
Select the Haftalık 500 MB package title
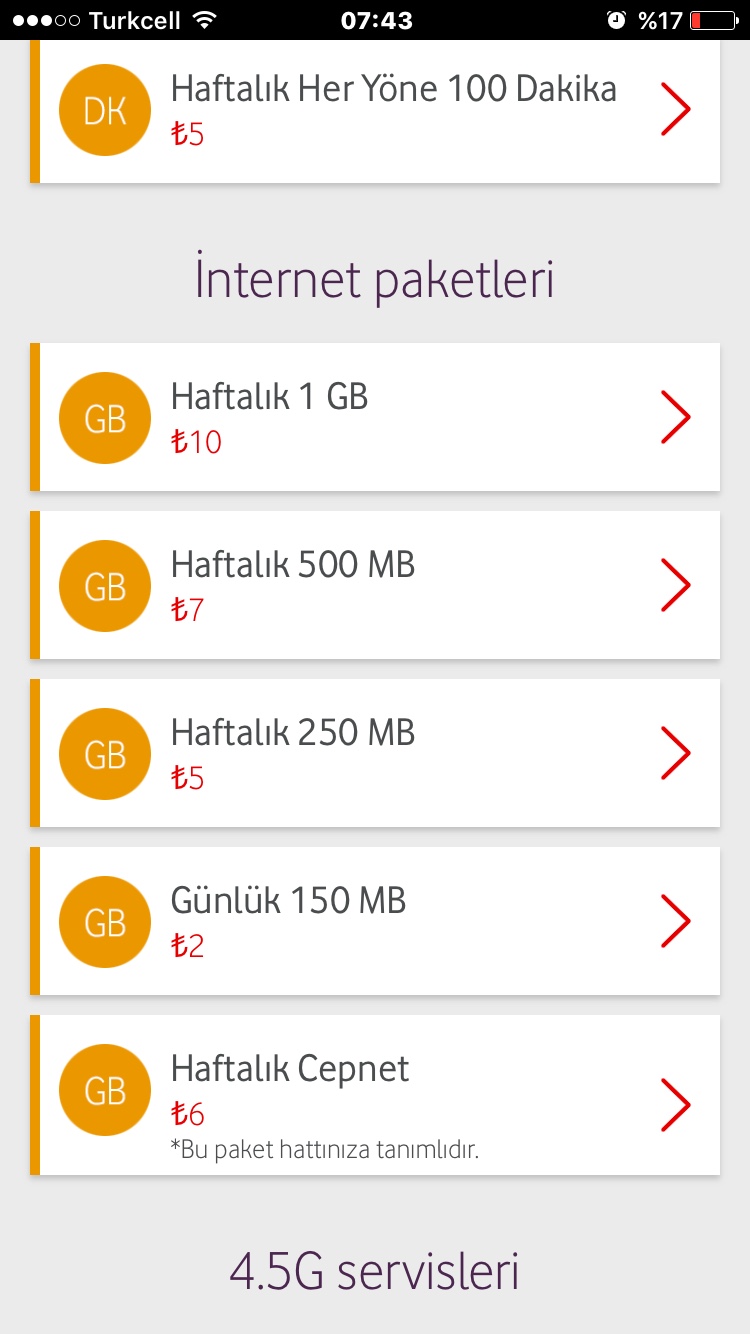tap(293, 565)
